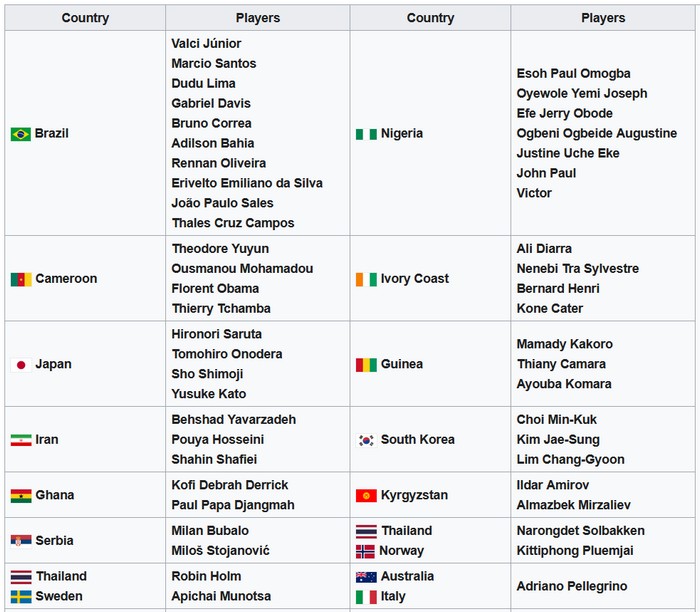Viewport: 700px width, 612px height.
Task: Open the Iran country link
Action: [47, 440]
